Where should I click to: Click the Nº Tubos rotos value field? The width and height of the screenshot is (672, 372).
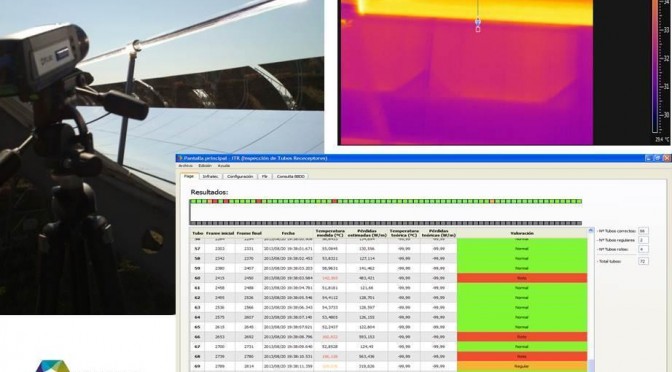(x=642, y=249)
